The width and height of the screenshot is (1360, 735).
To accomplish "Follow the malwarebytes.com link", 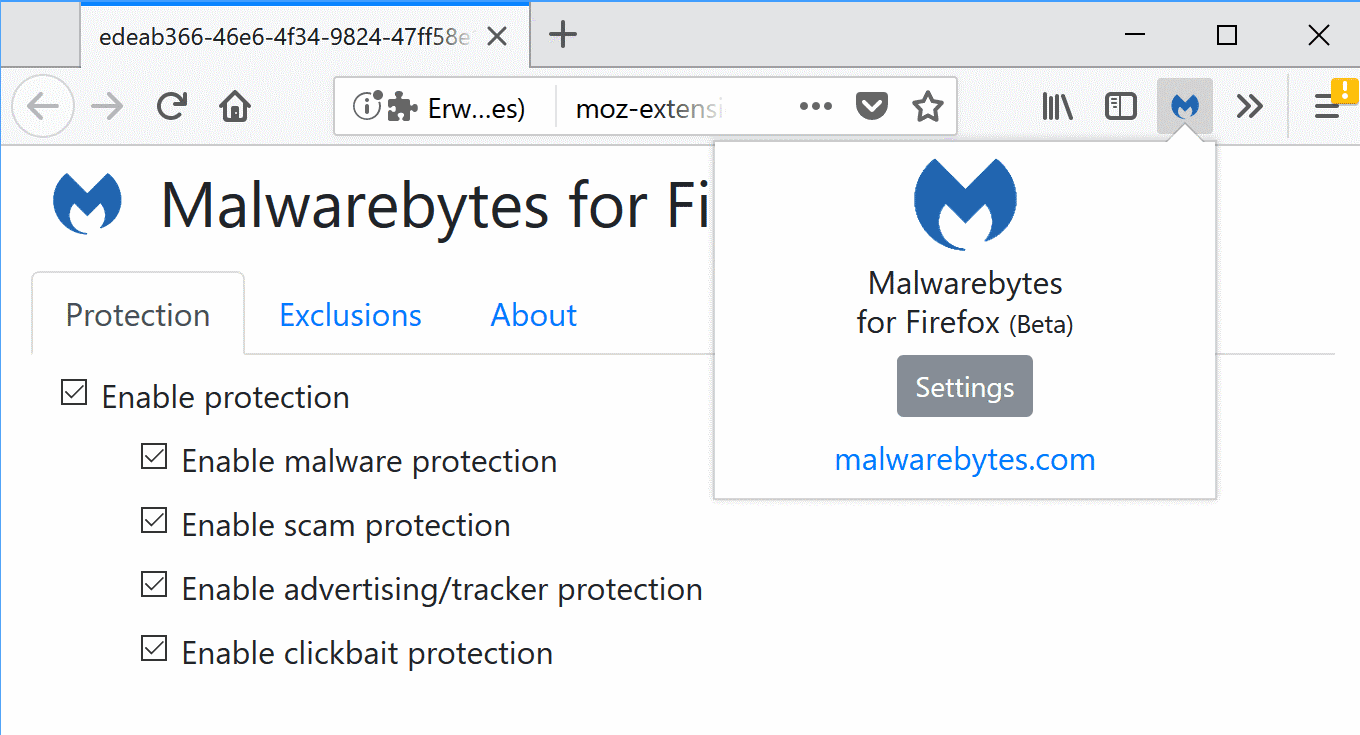I will tap(964, 459).
